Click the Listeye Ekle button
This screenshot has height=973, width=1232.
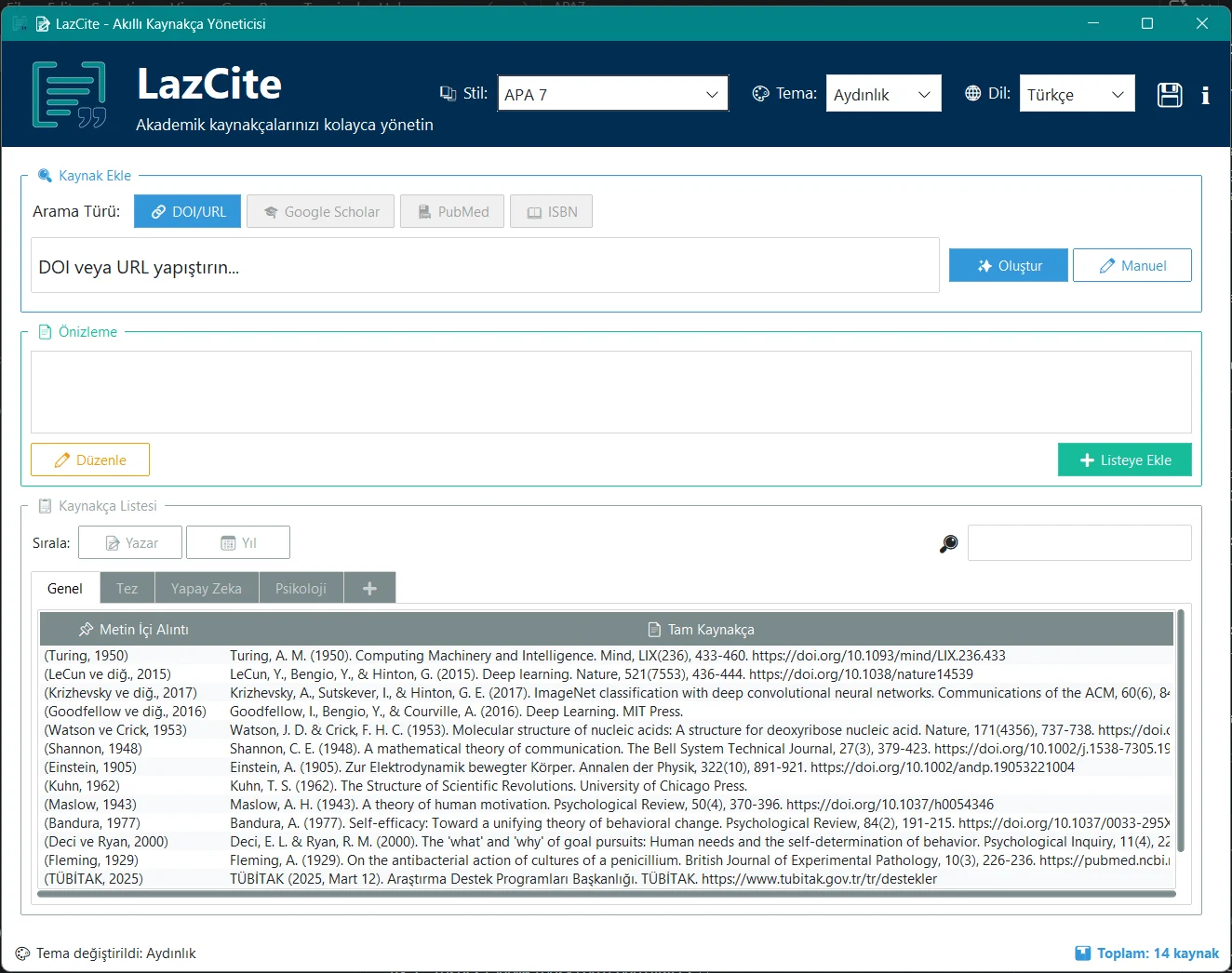pos(1125,460)
